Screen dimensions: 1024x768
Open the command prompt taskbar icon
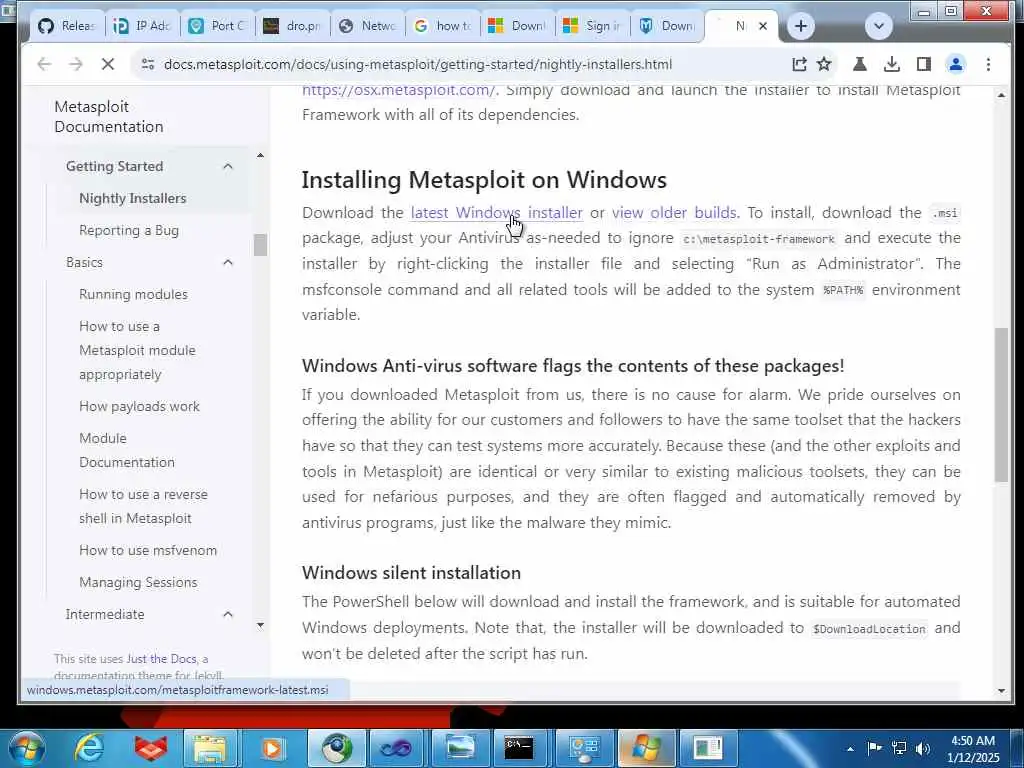519,748
